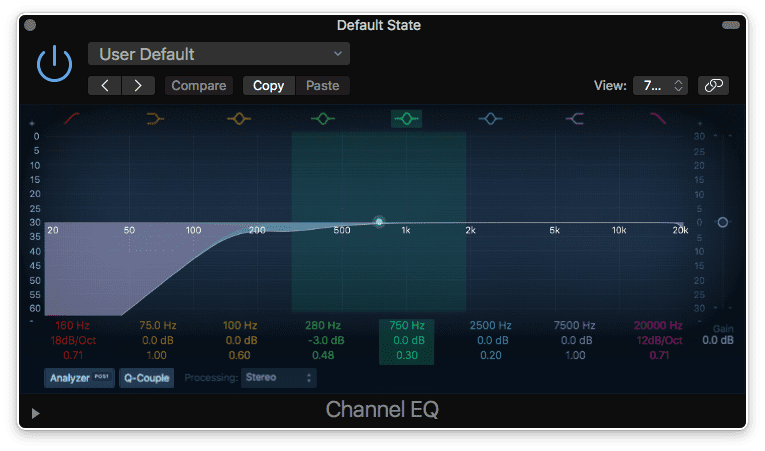Image resolution: width=765 pixels, height=451 pixels.
Task: Select the 18dB/Oct slope value
Action: tap(73, 340)
